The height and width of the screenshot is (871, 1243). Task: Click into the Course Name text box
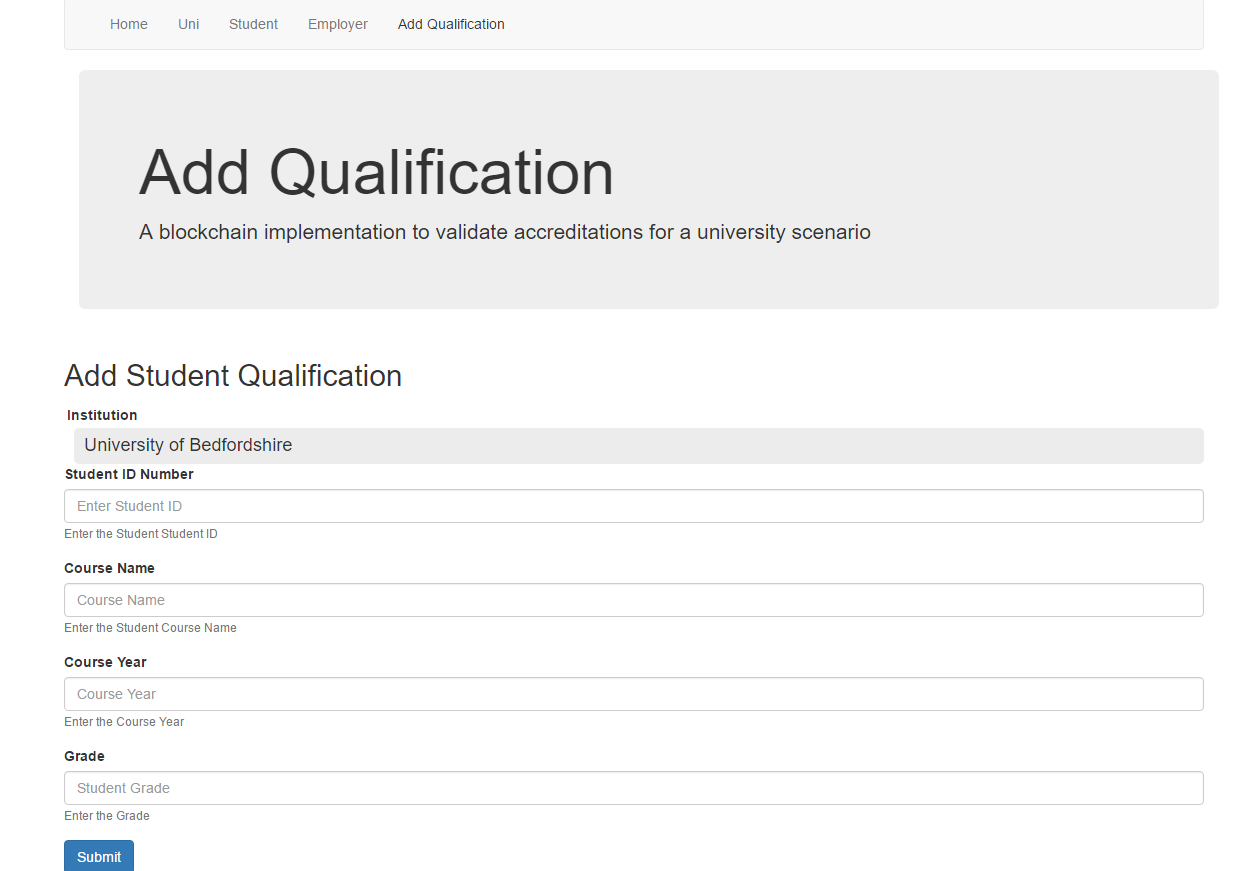(x=634, y=600)
